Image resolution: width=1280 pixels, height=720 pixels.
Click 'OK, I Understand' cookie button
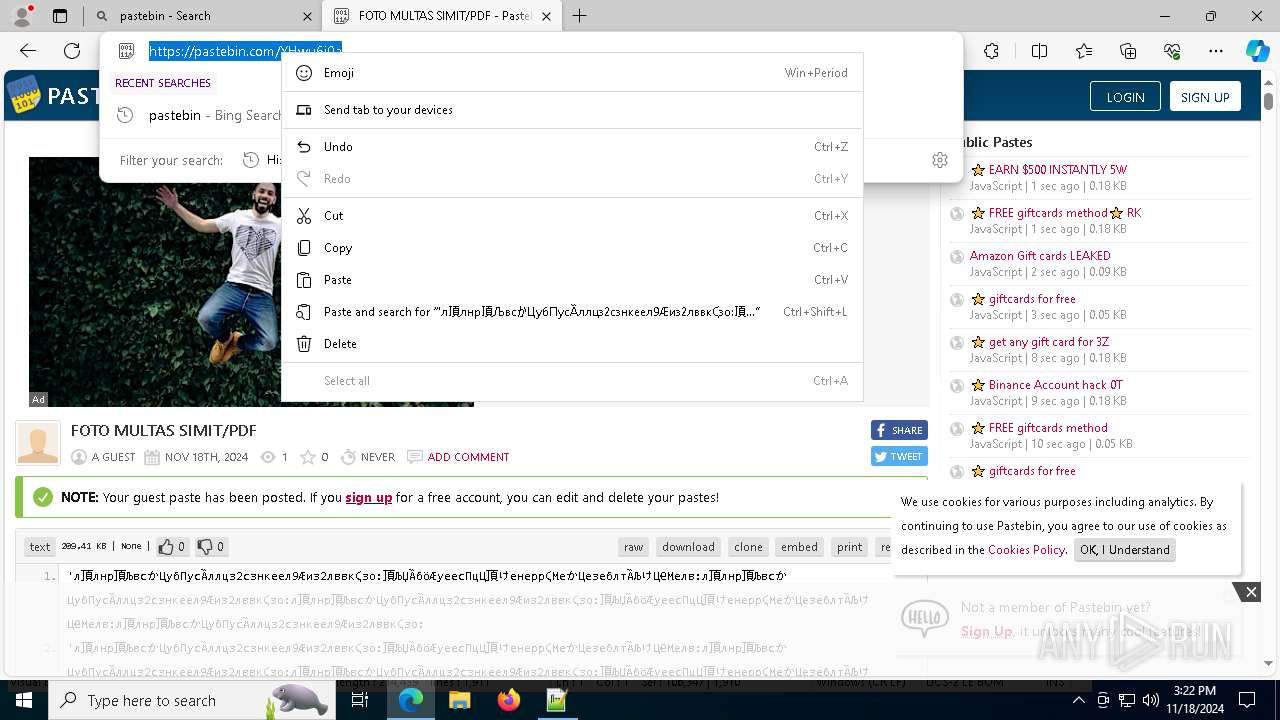pyautogui.click(x=1125, y=550)
